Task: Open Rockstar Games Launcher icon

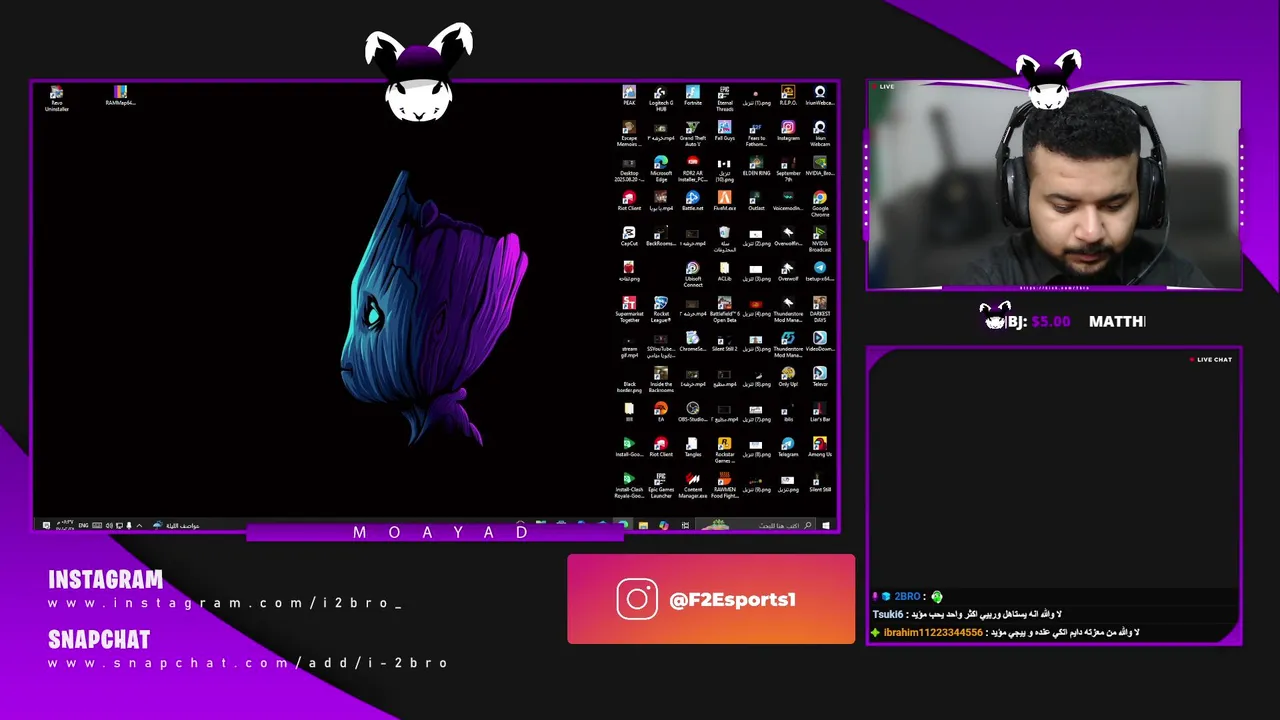Action: click(x=724, y=448)
